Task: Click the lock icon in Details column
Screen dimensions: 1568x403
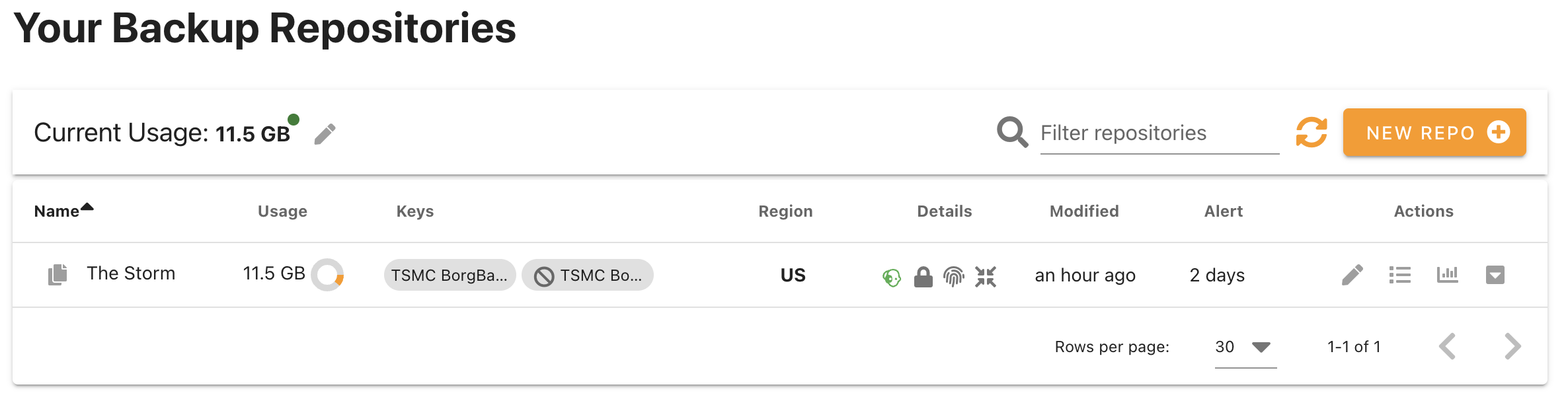Action: [x=923, y=277]
